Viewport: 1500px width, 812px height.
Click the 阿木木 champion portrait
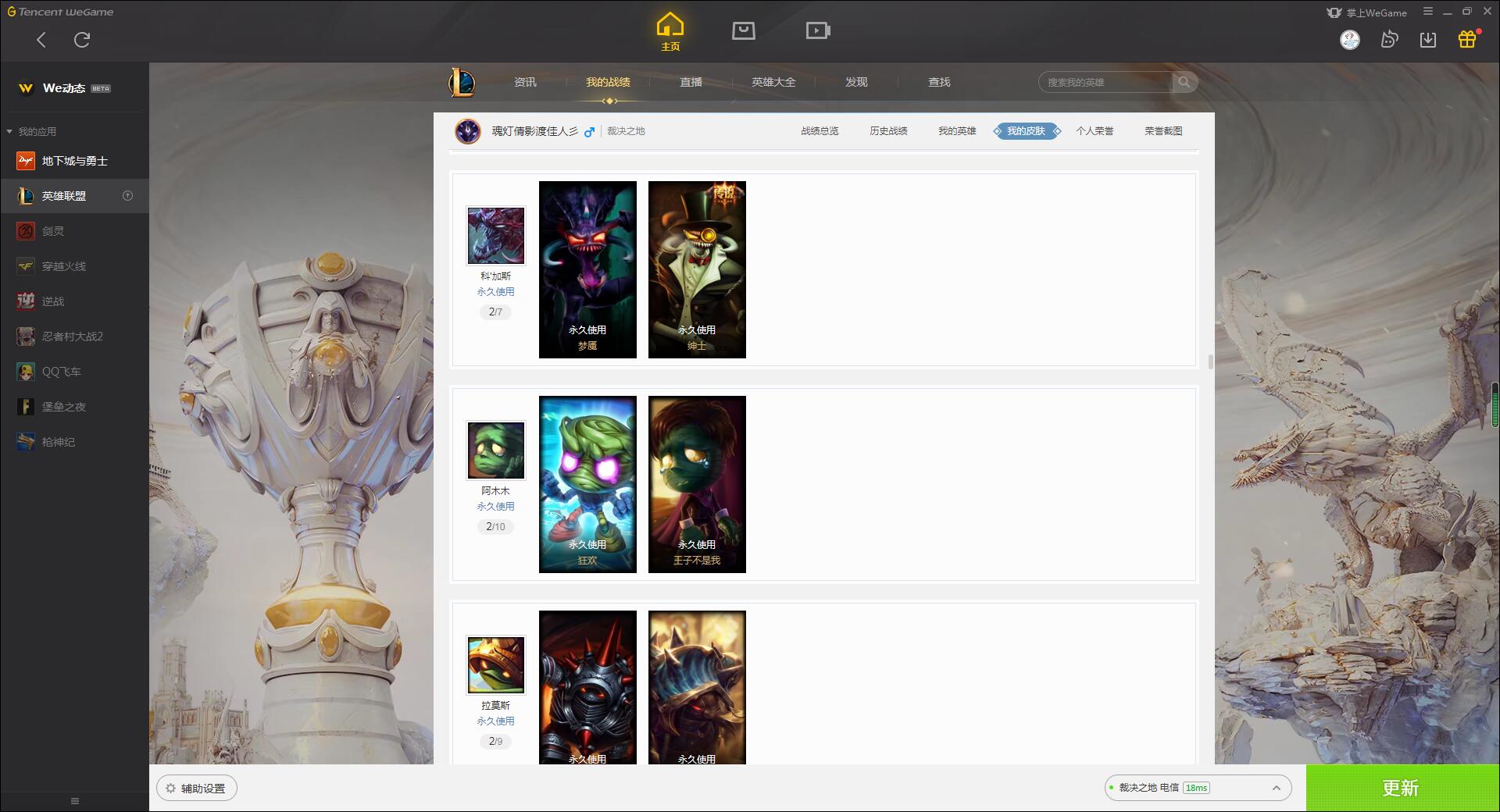pyautogui.click(x=496, y=451)
